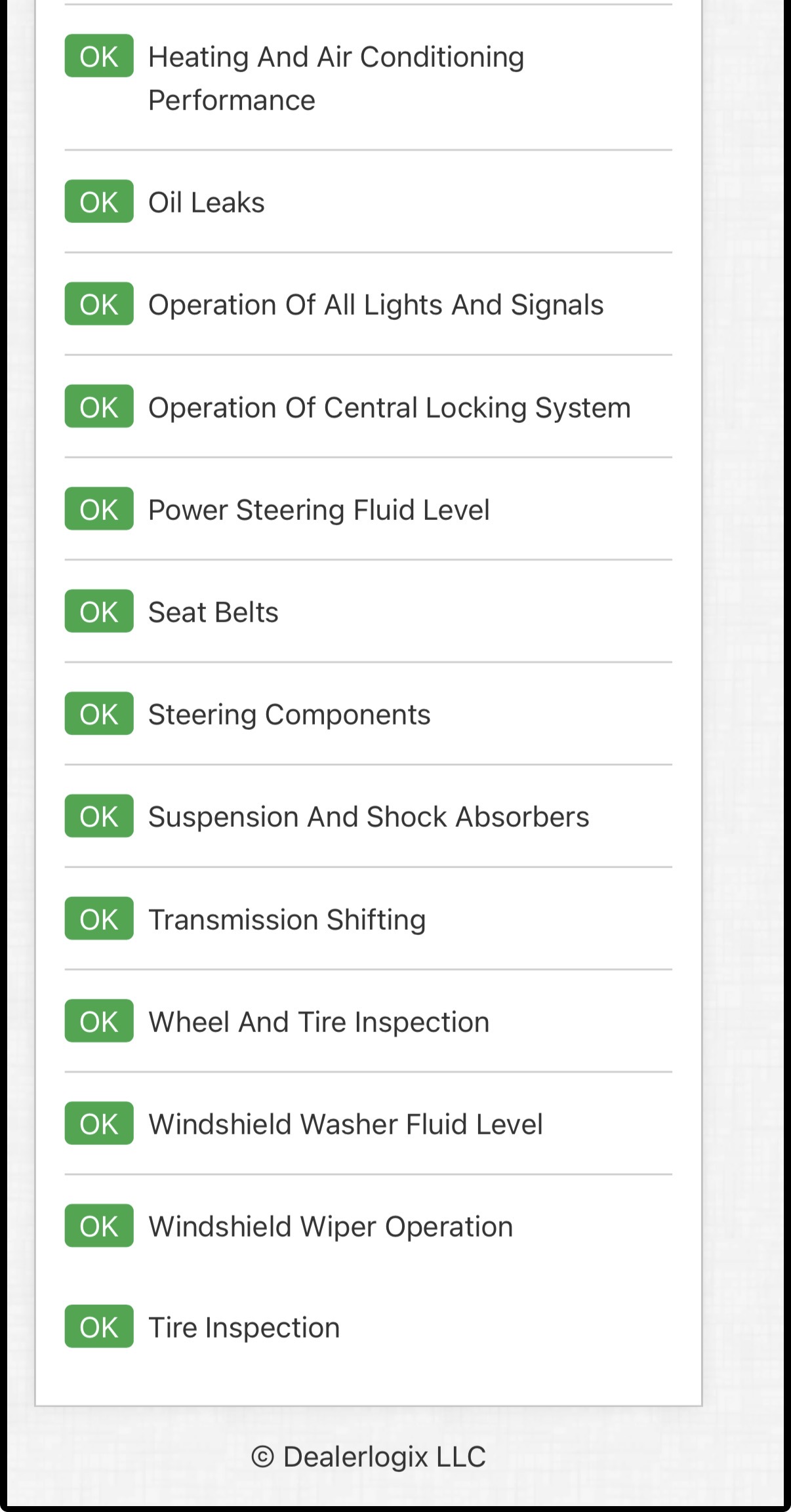This screenshot has width=791, height=1512.
Task: Click OK badge for Windshield Washer Fluid Level
Action: click(x=99, y=1123)
